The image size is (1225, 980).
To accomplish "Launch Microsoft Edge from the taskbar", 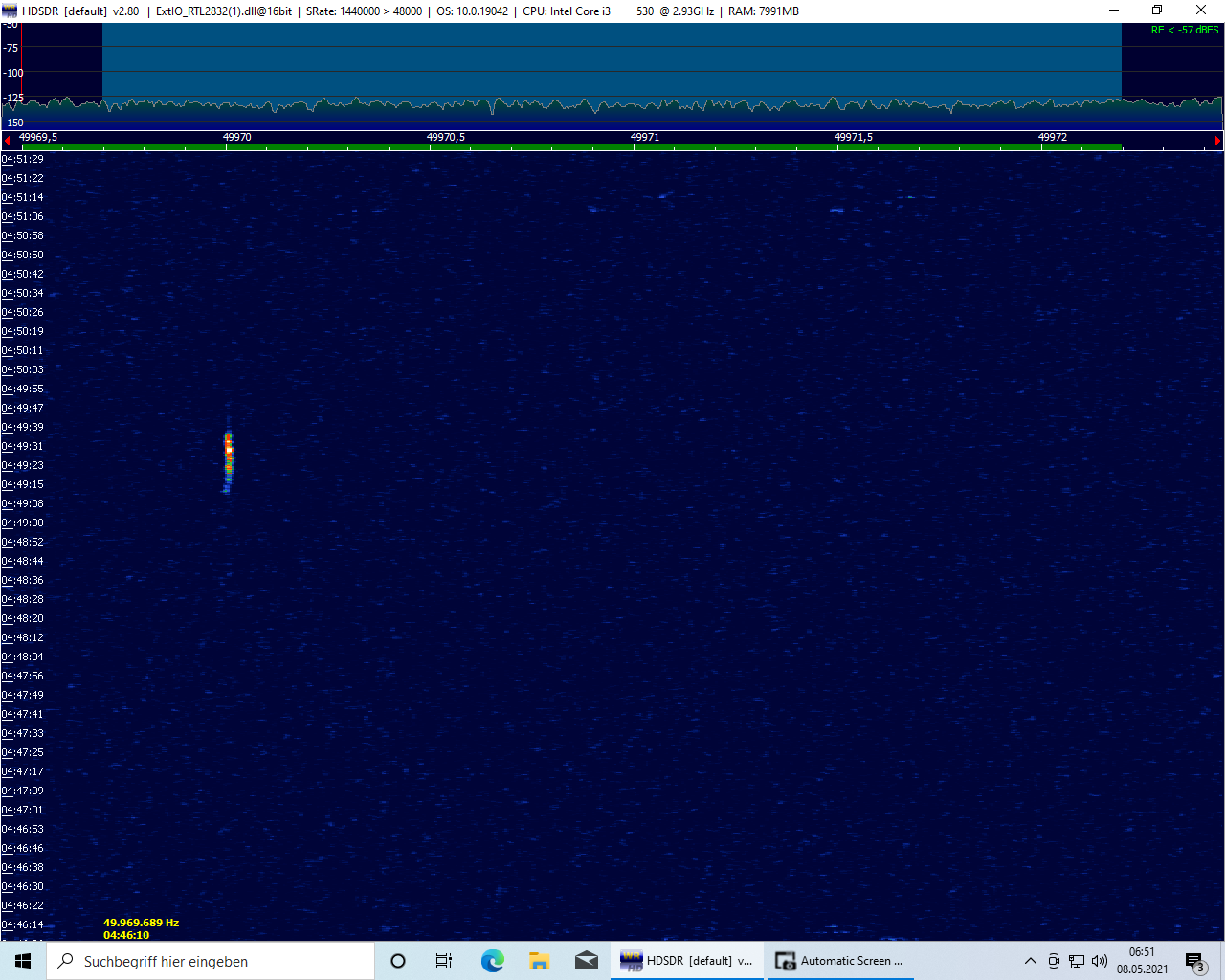I will pos(492,961).
